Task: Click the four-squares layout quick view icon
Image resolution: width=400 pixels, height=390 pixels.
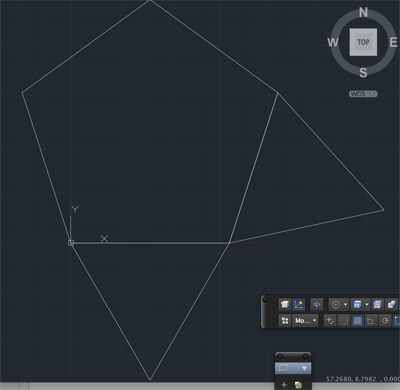Action: [x=285, y=321]
